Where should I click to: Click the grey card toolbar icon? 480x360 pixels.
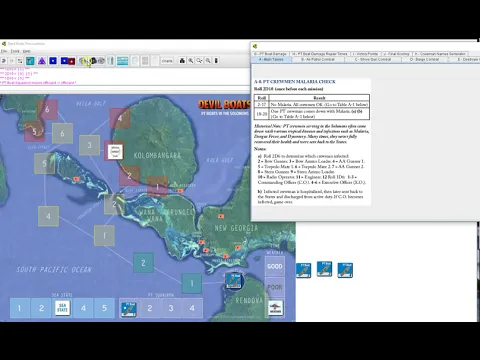point(145,61)
